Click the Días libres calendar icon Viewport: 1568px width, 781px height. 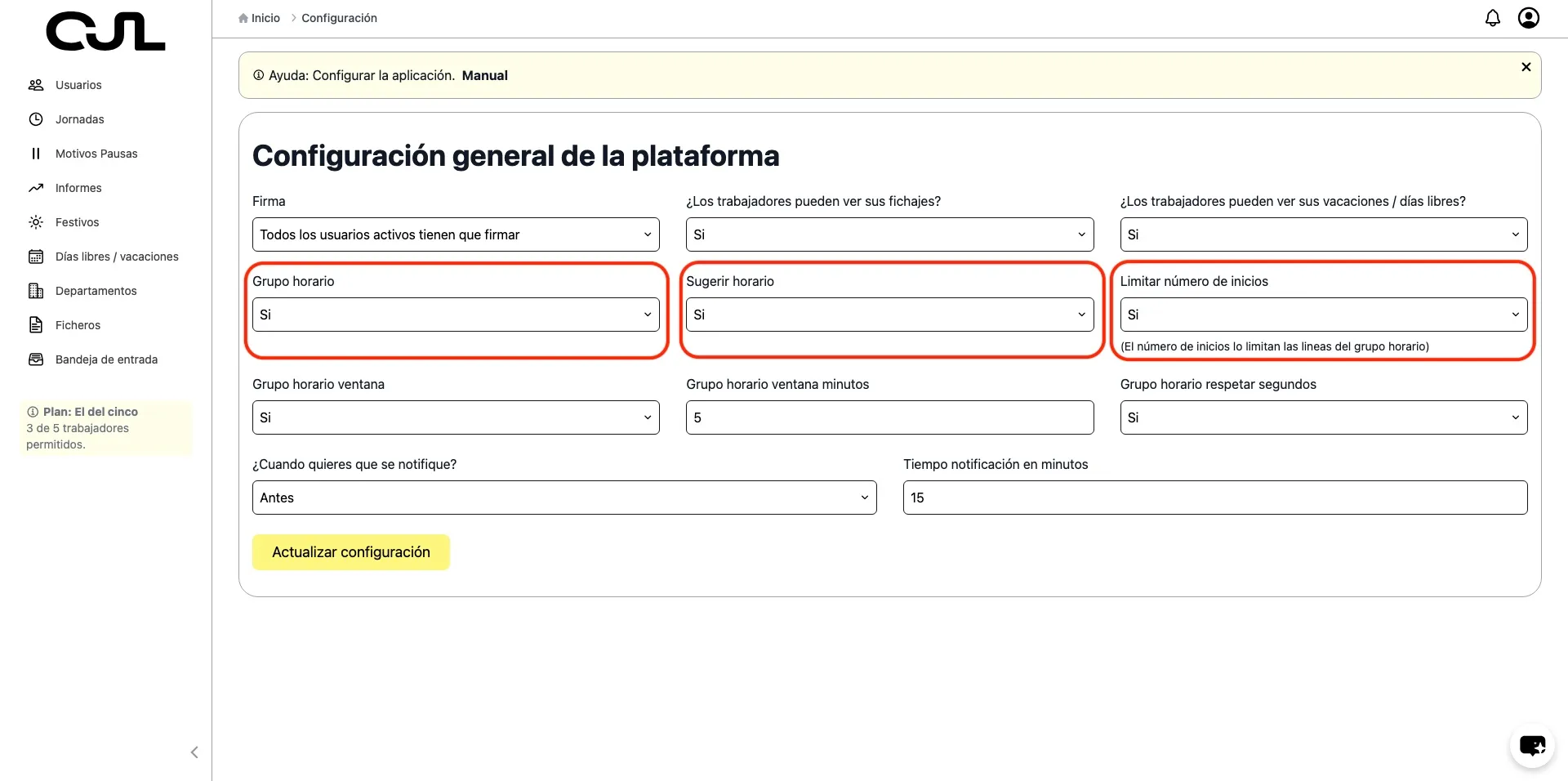pyautogui.click(x=36, y=257)
